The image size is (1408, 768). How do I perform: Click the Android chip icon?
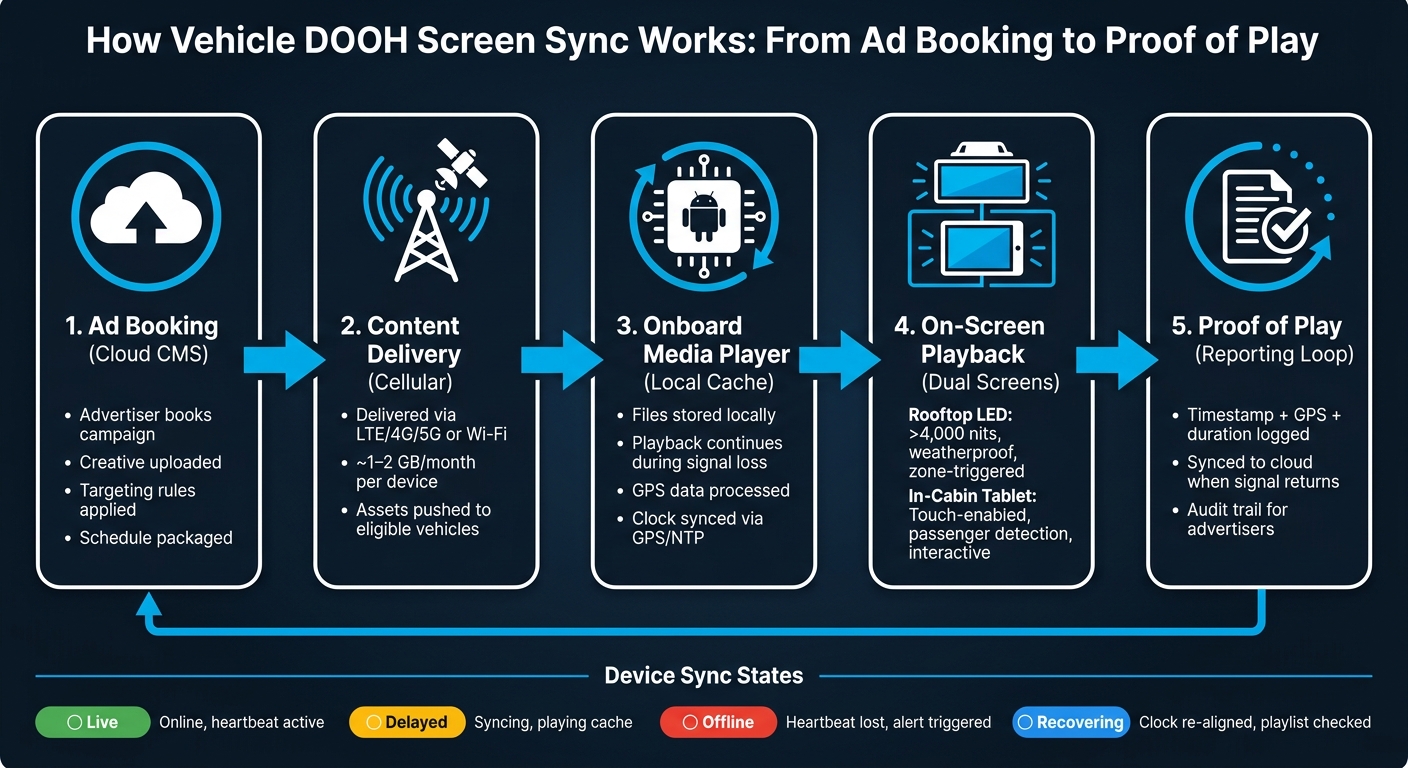click(x=705, y=216)
